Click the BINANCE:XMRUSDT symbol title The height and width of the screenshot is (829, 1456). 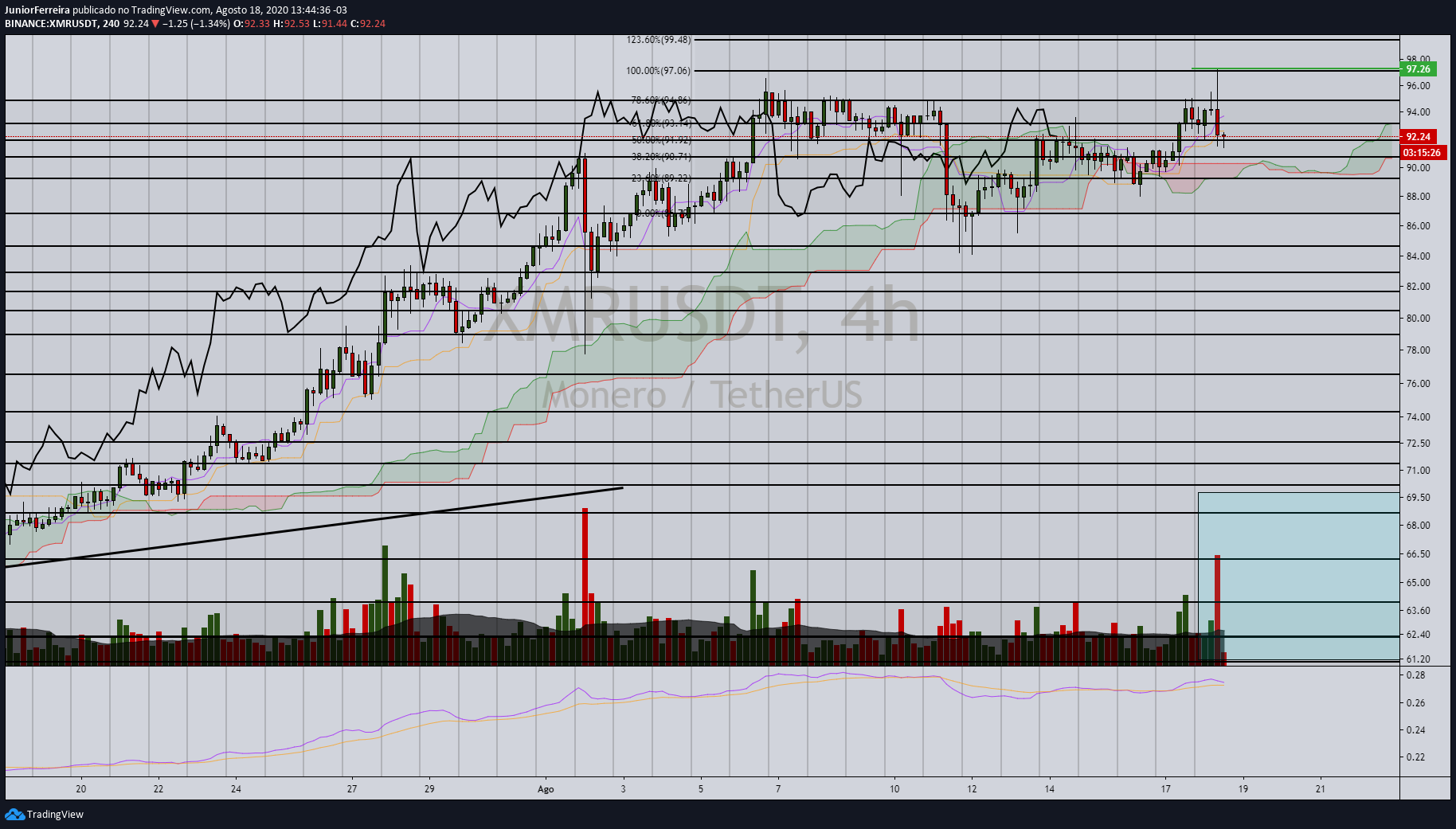(x=51, y=24)
